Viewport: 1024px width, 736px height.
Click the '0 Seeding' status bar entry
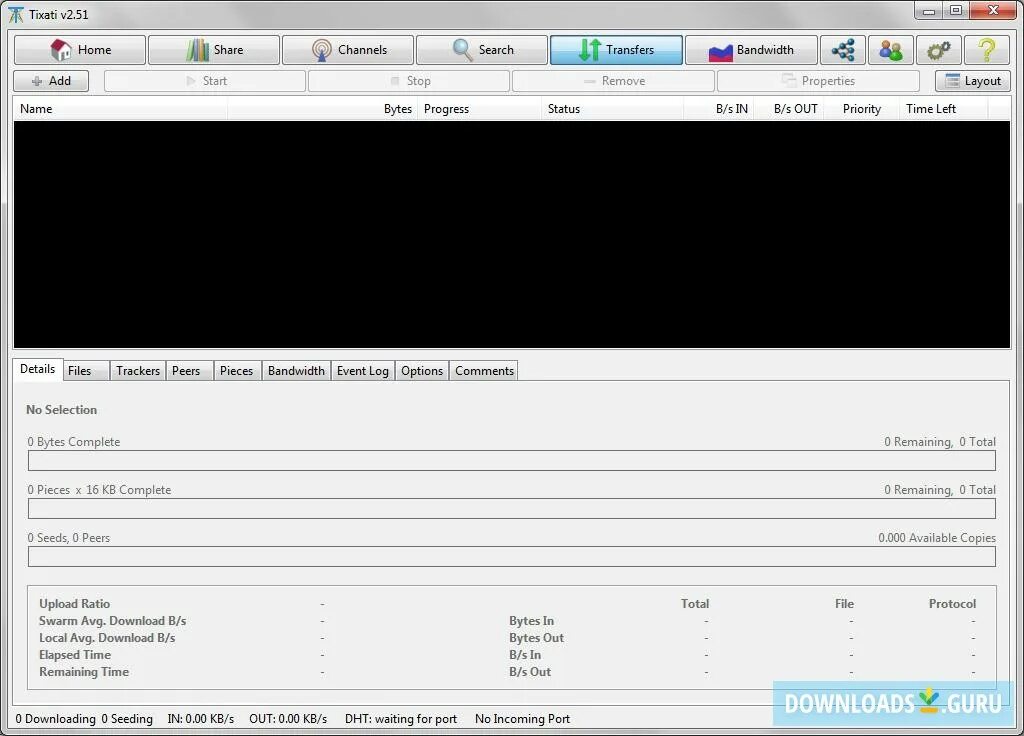(x=127, y=719)
